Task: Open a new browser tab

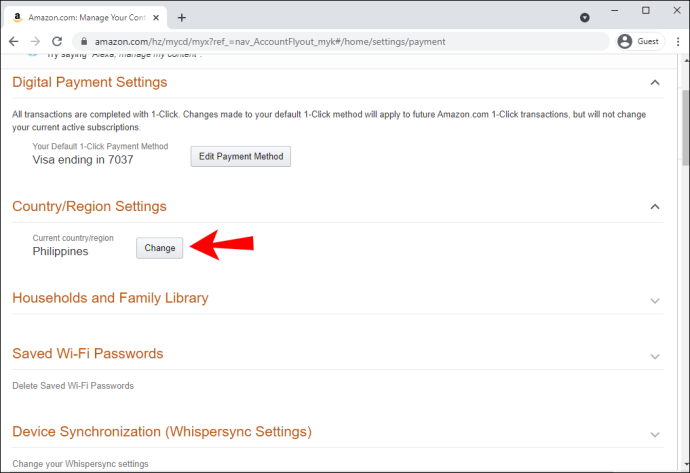Action: [x=182, y=18]
